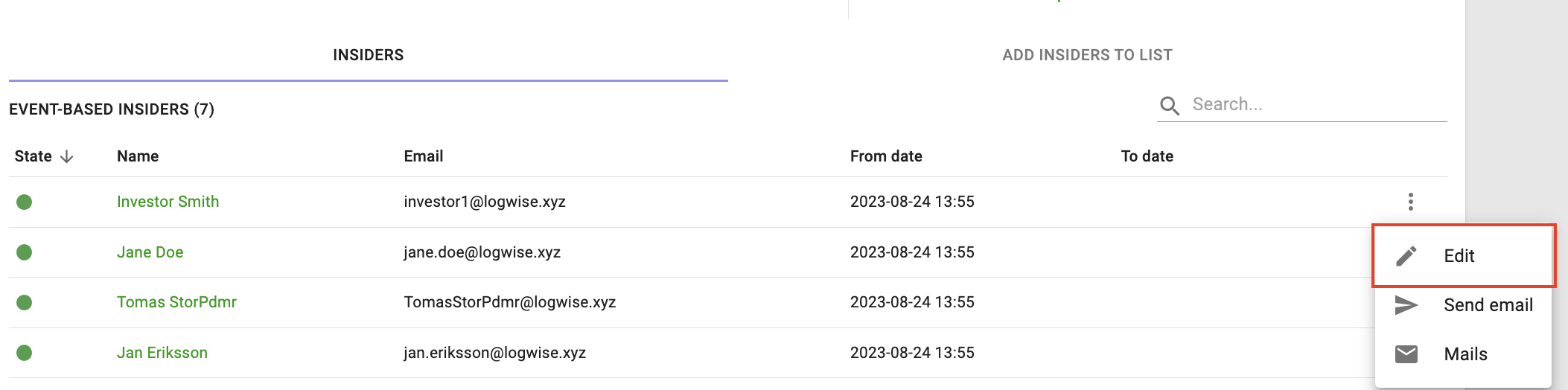Image resolution: width=1568 pixels, height=390 pixels.
Task: Click the envelope Mails icon
Action: click(x=1406, y=354)
